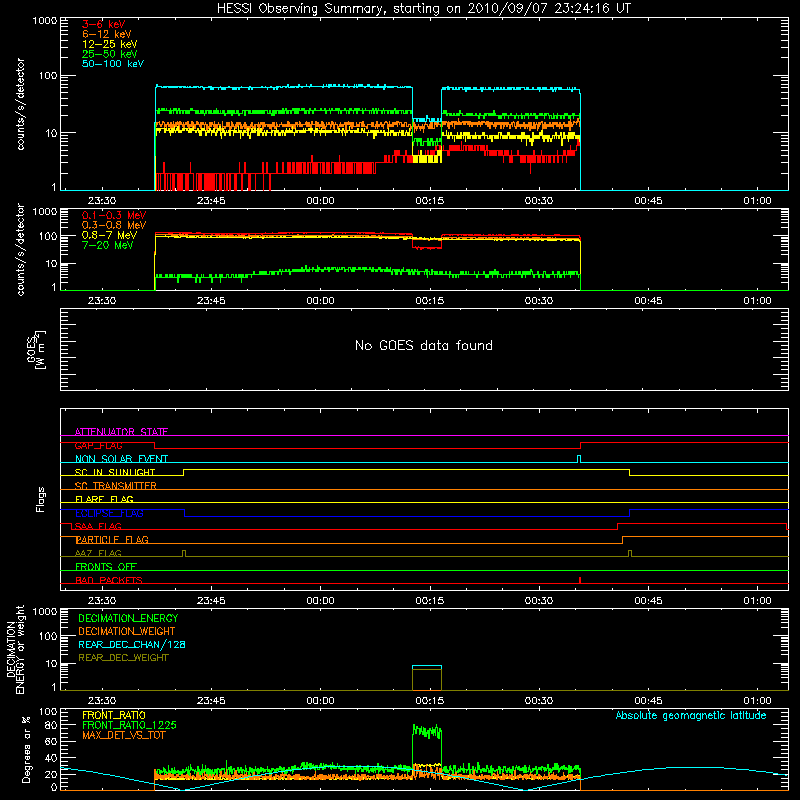Click the 00:30 tick under the keV panel

pyautogui.click(x=539, y=201)
